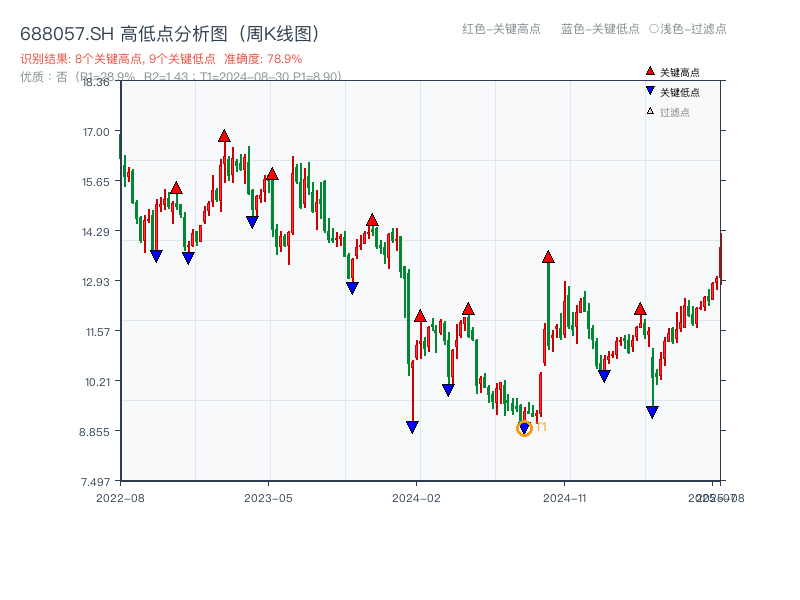This screenshot has width=800, height=600.
Task: Select the first red high marker after 2022-08
Action: [176, 188]
